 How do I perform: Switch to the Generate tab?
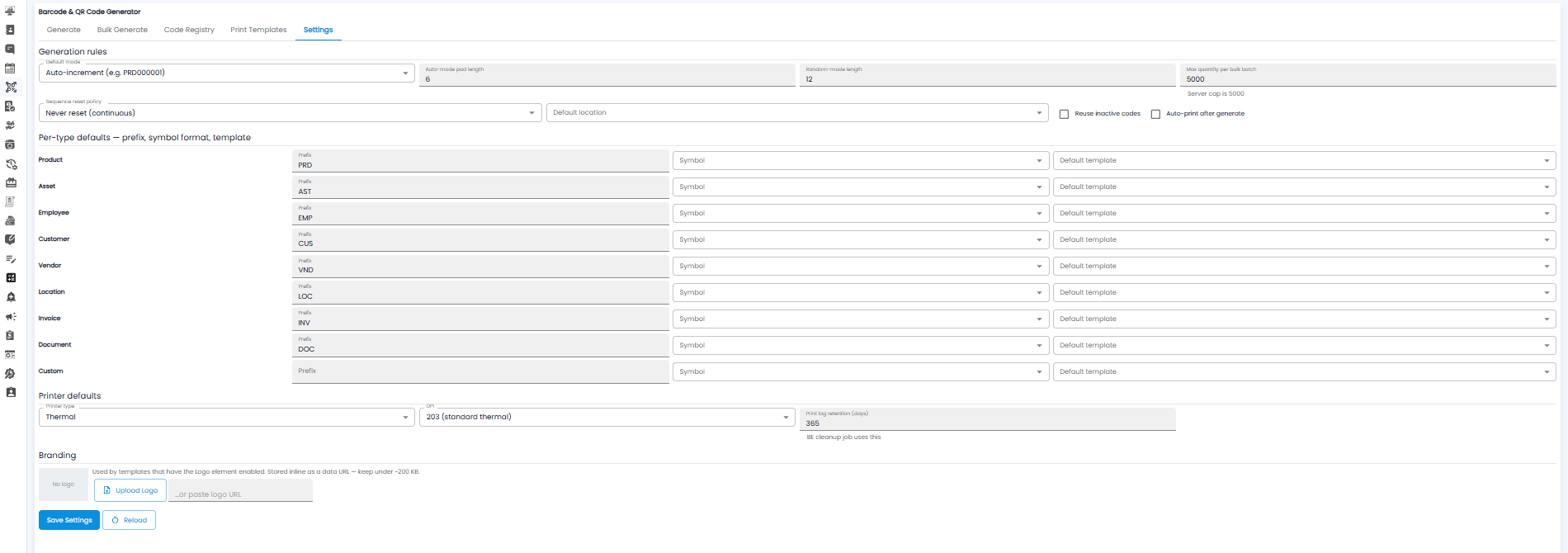pyautogui.click(x=64, y=30)
